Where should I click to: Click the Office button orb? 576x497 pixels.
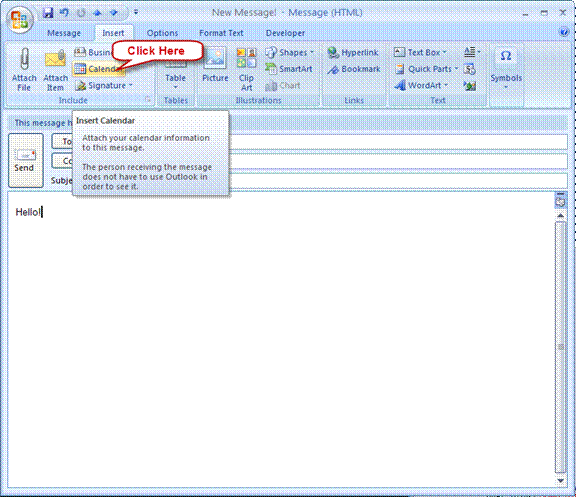(x=19, y=20)
